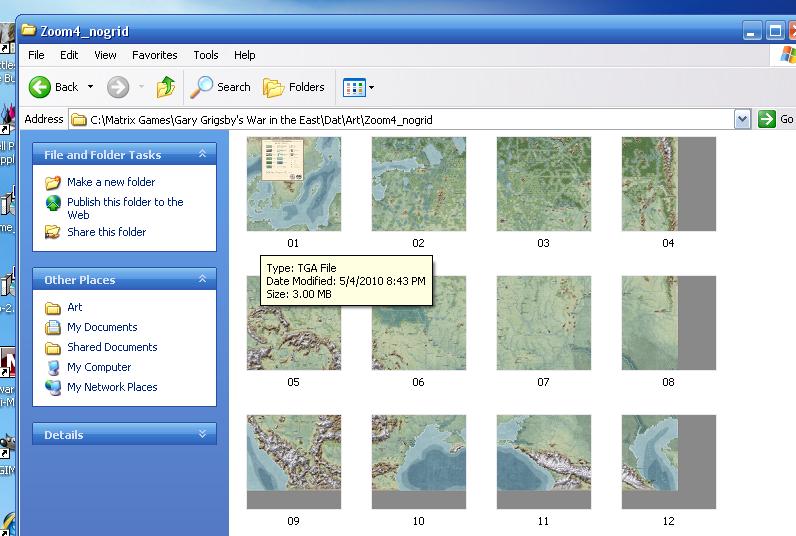Toggle the Folders pane button
Screen dimensions: 796x536
point(294,87)
